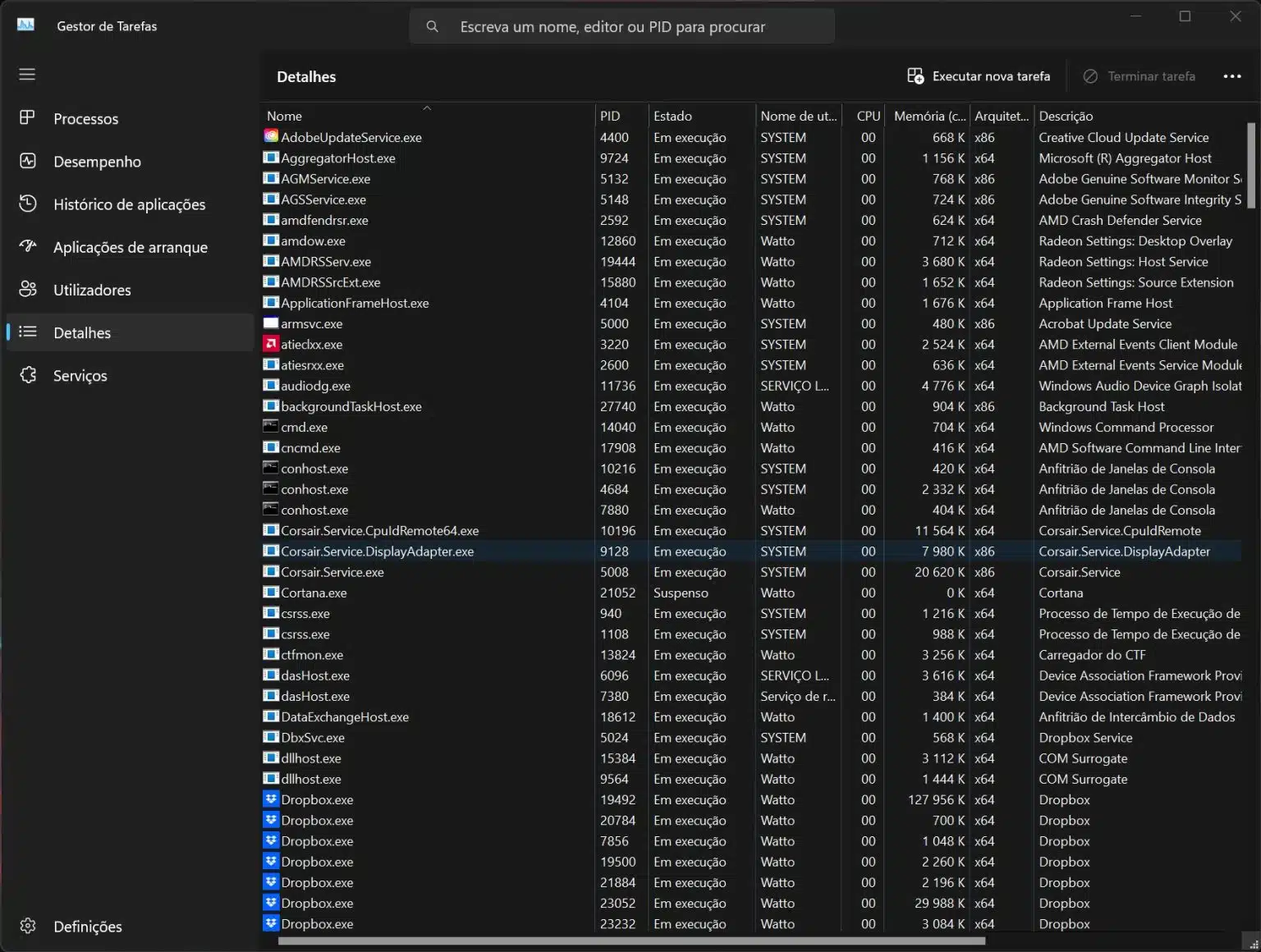
Task: Open the Utilizadores page
Action: [130, 290]
